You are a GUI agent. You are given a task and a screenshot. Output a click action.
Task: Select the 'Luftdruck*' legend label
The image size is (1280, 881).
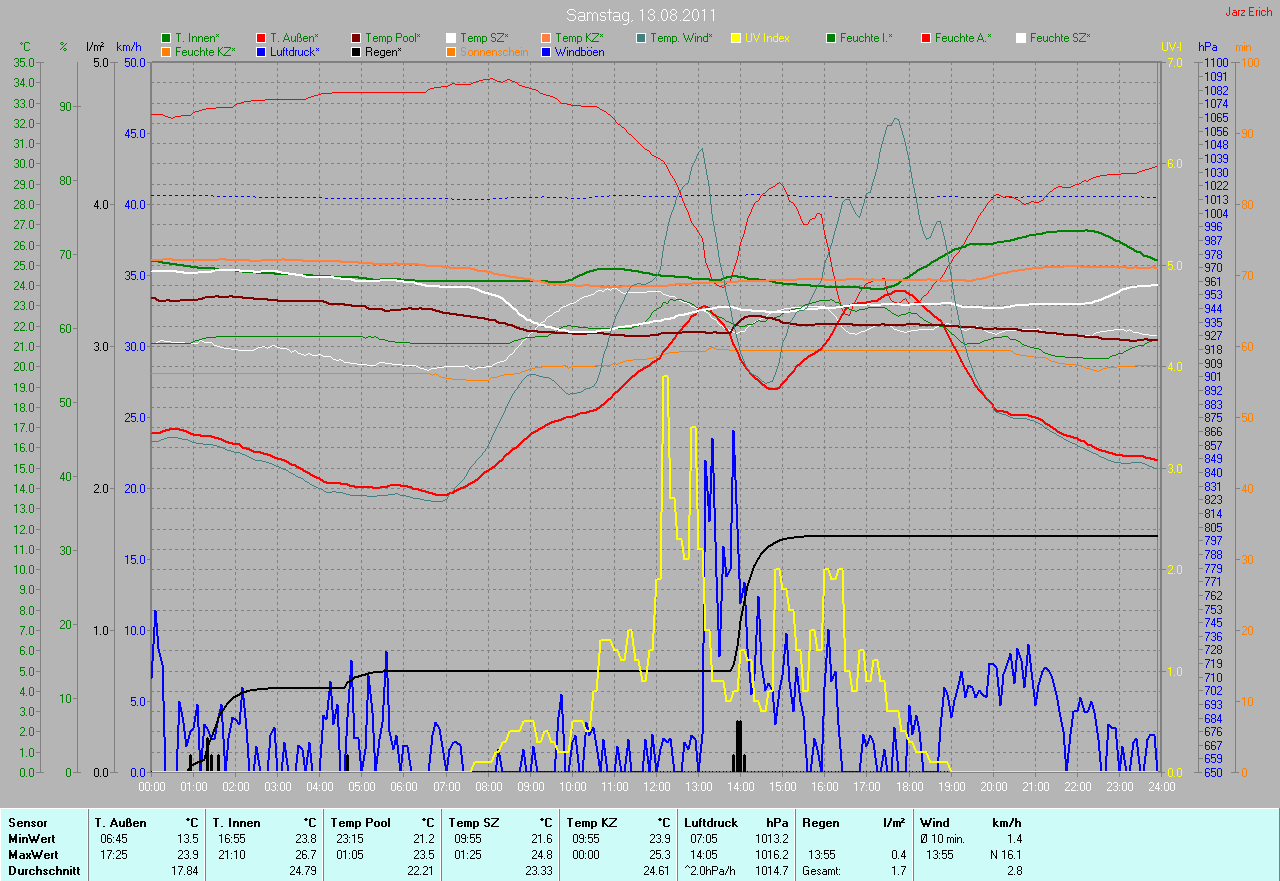(x=295, y=51)
